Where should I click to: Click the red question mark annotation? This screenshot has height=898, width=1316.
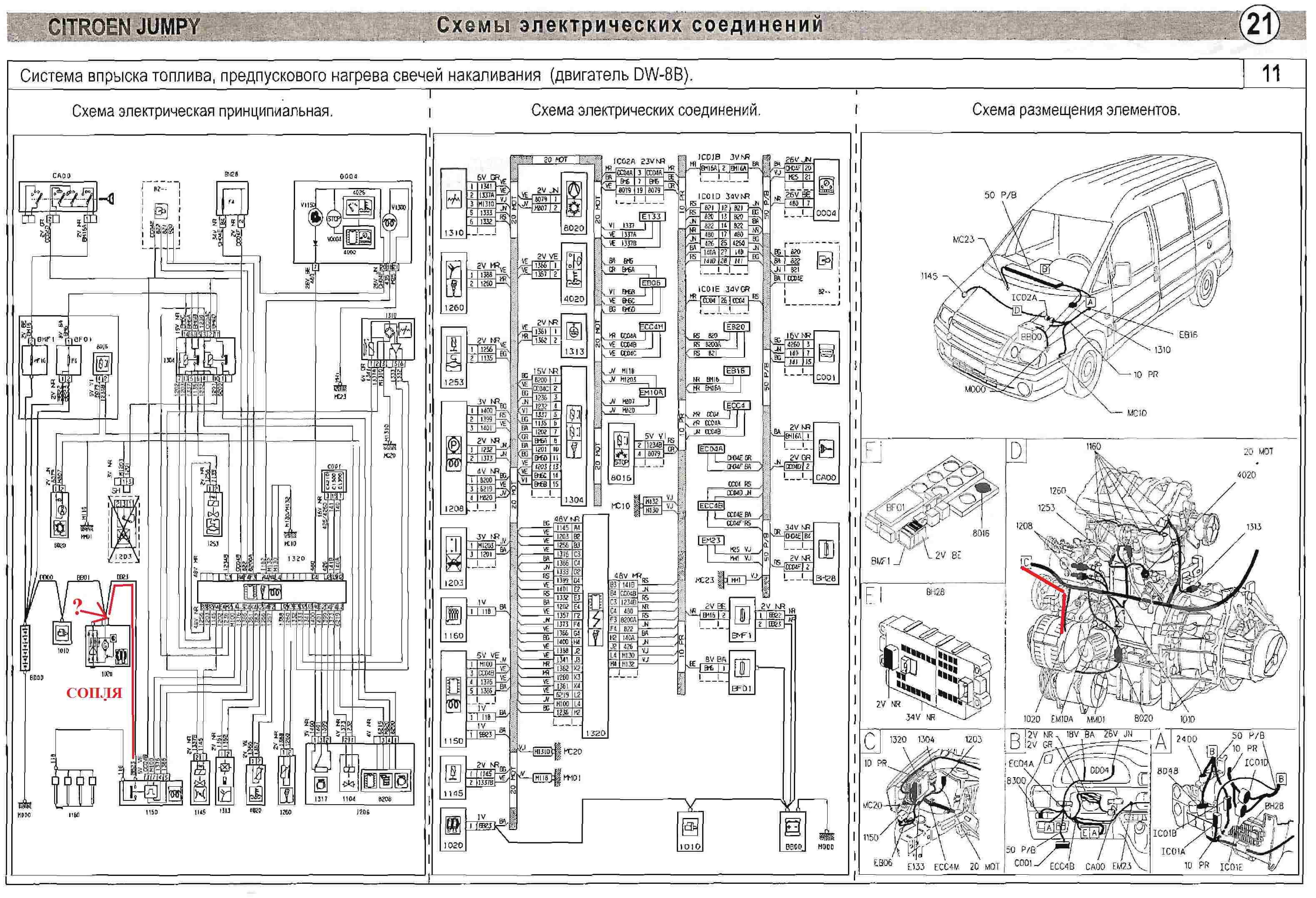[x=78, y=607]
